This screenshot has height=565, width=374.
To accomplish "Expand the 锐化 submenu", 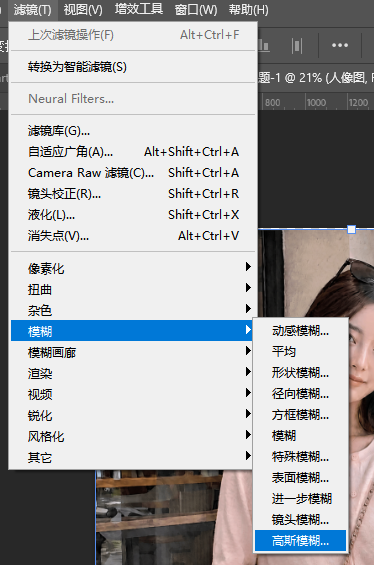I will pos(133,415).
